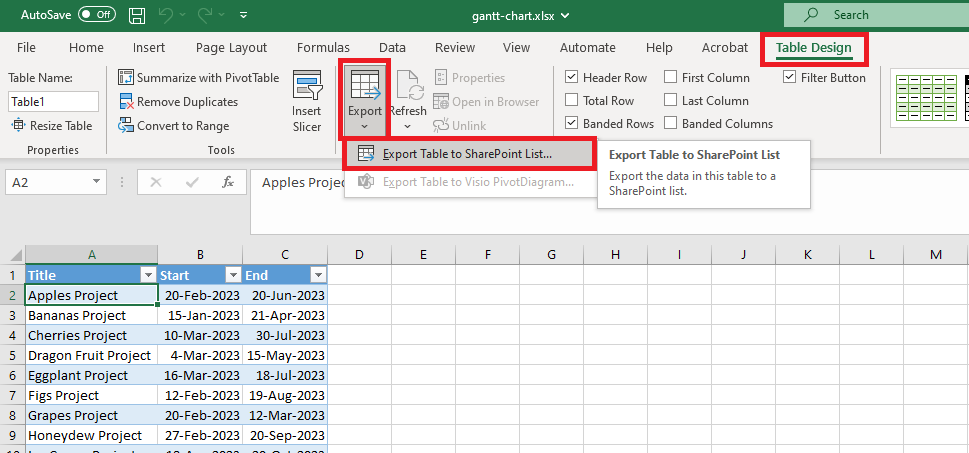
Task: Open the Title column filter dropdown
Action: click(148, 276)
